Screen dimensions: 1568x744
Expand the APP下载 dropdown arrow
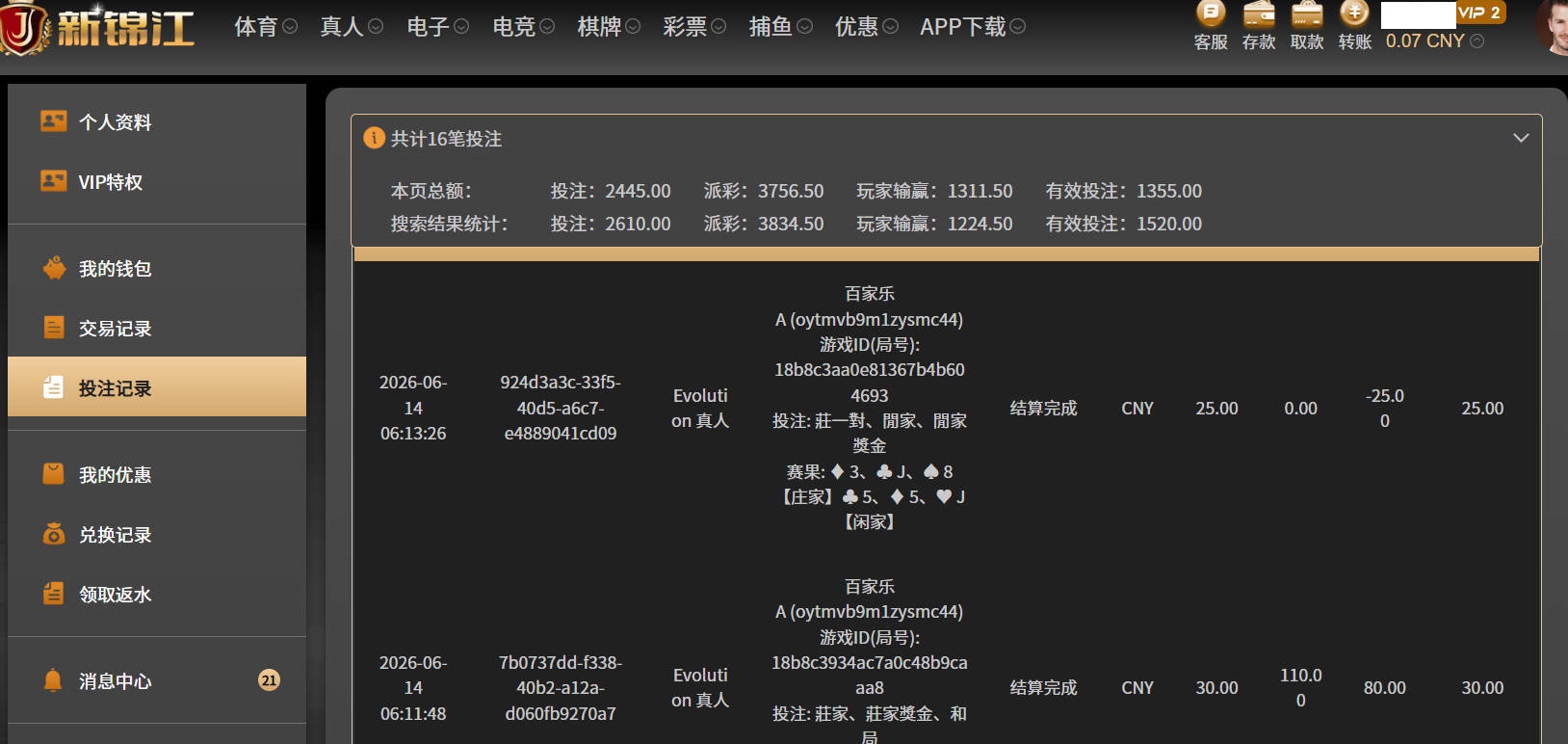1018,27
